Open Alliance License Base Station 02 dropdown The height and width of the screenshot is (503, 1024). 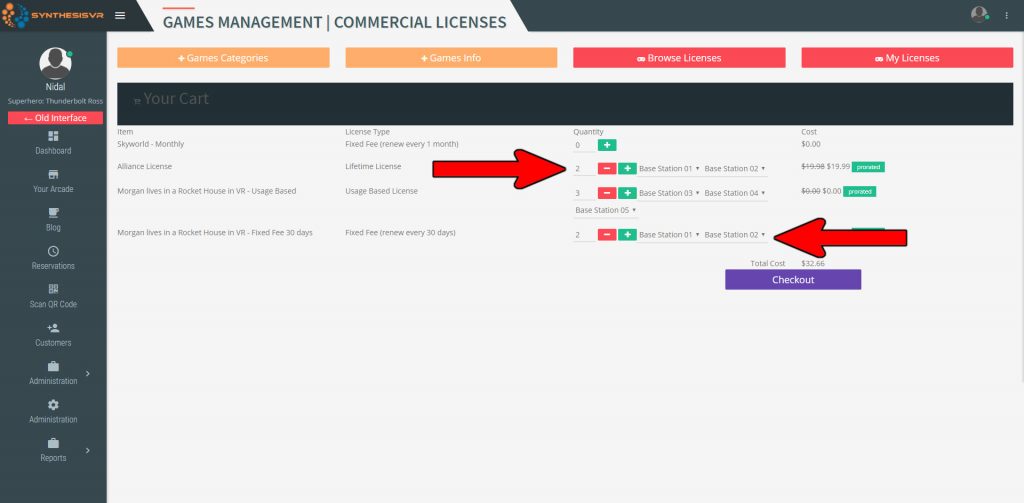[735, 169]
